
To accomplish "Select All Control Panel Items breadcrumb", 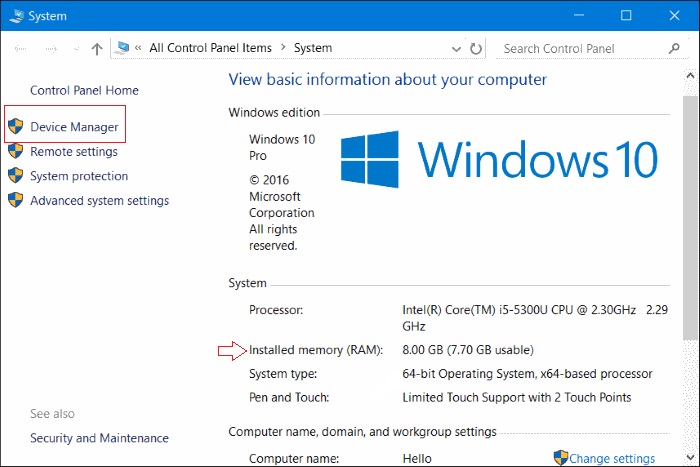I will tap(210, 48).
